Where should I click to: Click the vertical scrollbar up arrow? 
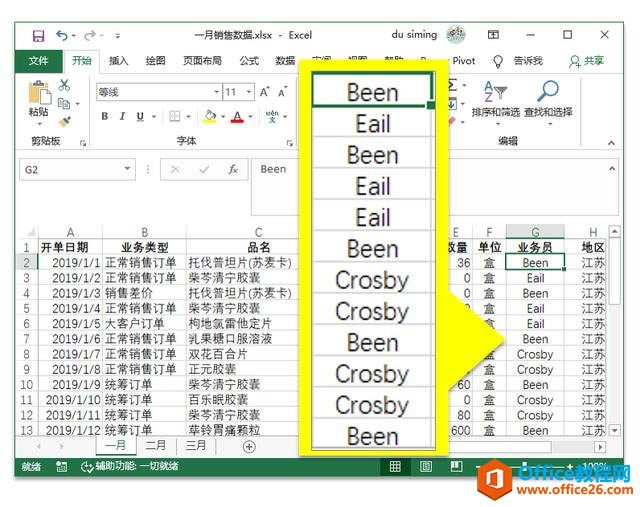tap(614, 231)
